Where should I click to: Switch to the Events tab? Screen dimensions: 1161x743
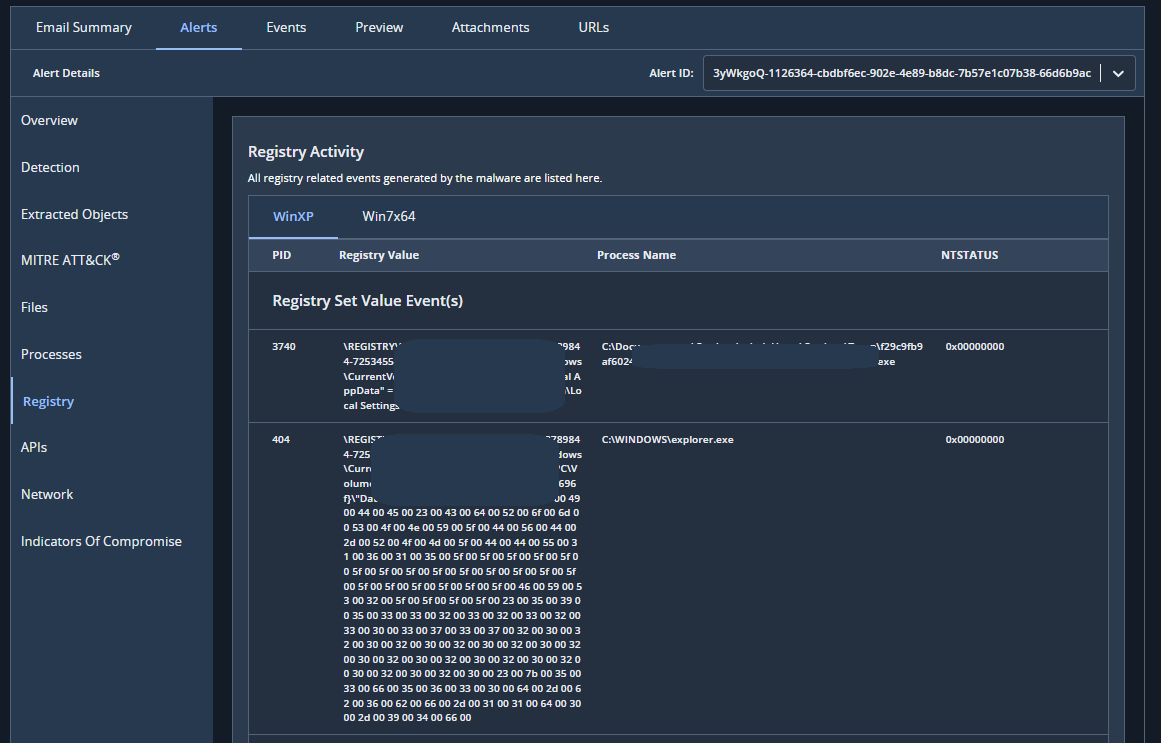pos(286,27)
